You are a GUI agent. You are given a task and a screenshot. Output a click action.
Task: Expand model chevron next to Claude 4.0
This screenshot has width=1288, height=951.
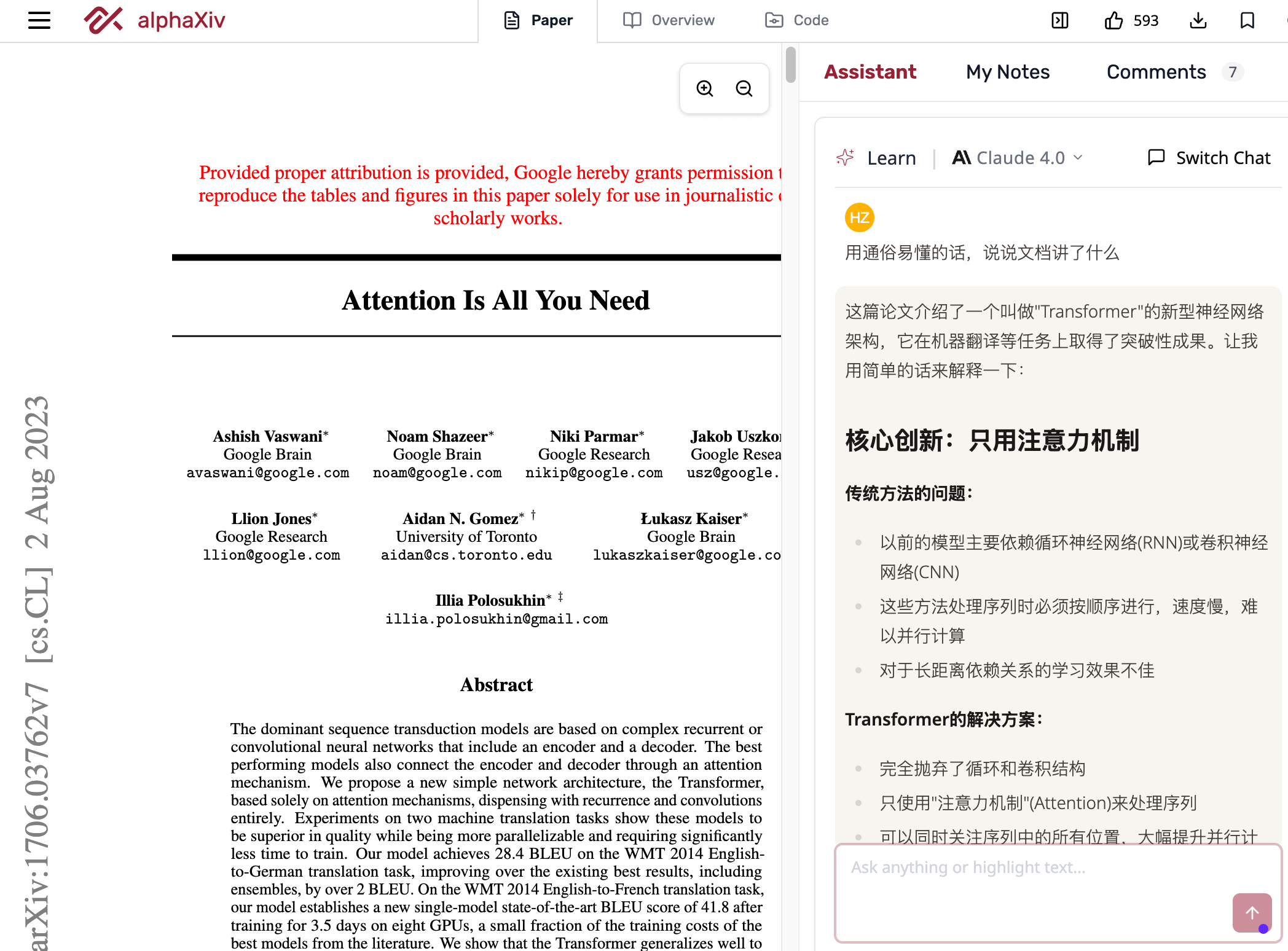pyautogui.click(x=1078, y=158)
